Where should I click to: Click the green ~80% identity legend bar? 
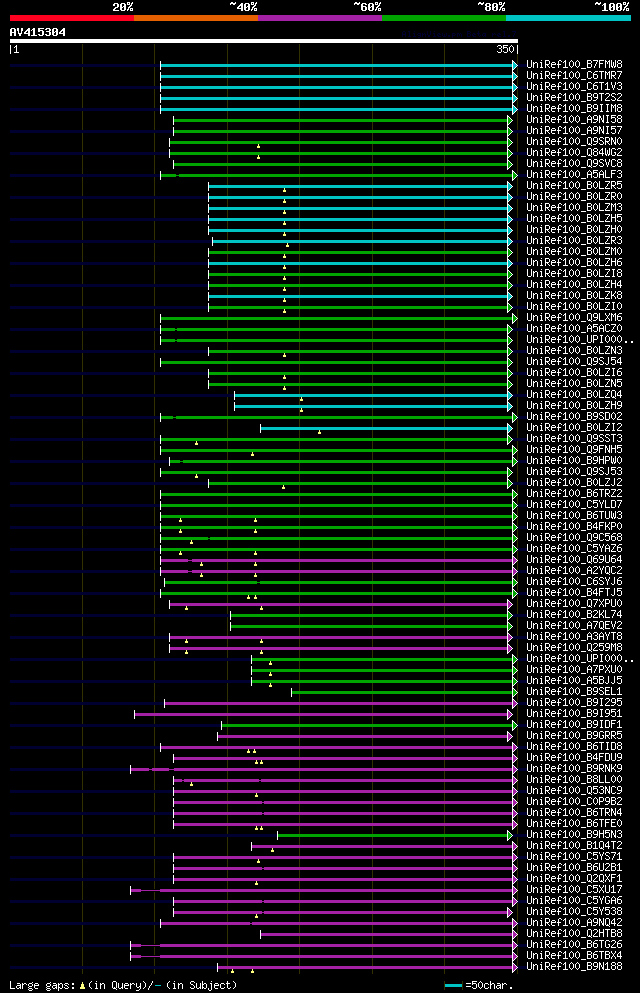(444, 18)
